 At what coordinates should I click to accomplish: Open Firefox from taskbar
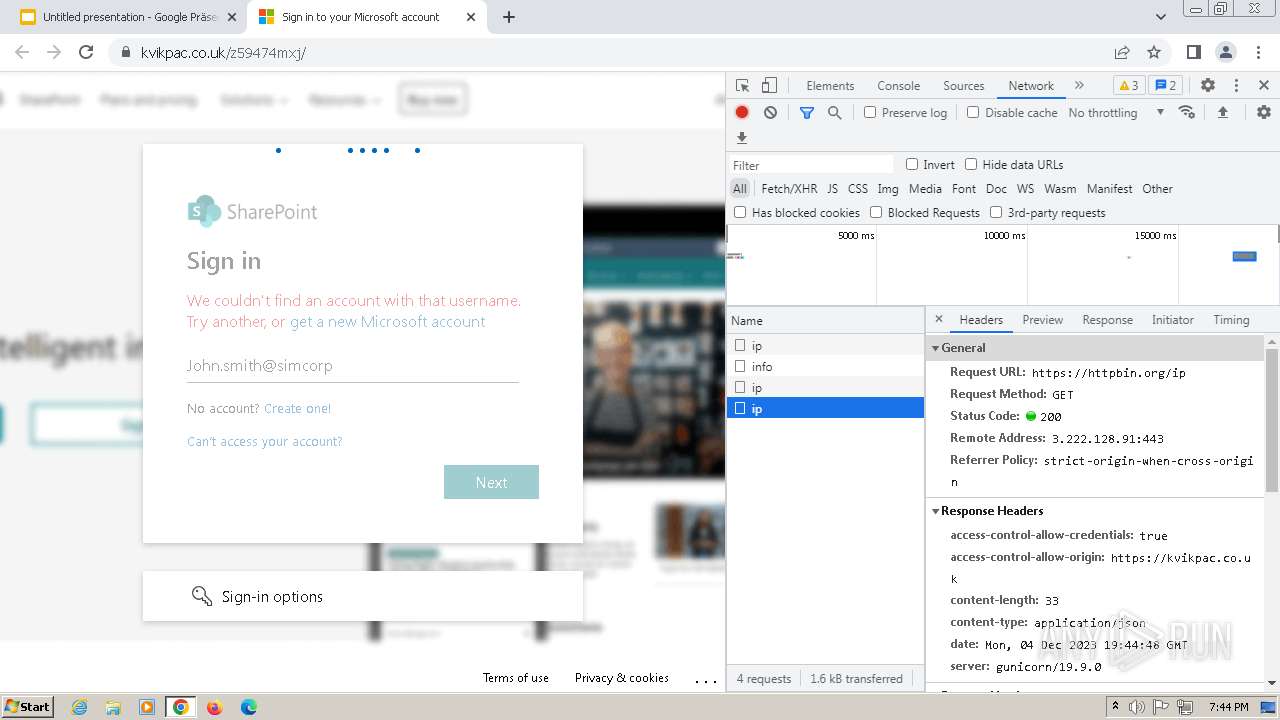(214, 707)
